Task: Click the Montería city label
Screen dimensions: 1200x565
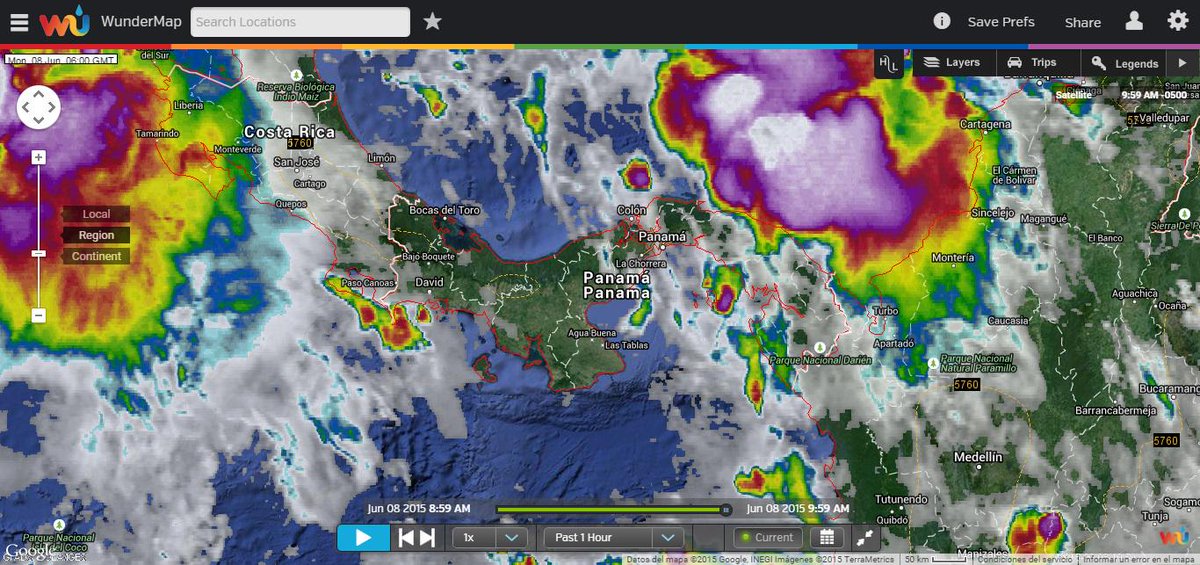Action: pos(952,258)
